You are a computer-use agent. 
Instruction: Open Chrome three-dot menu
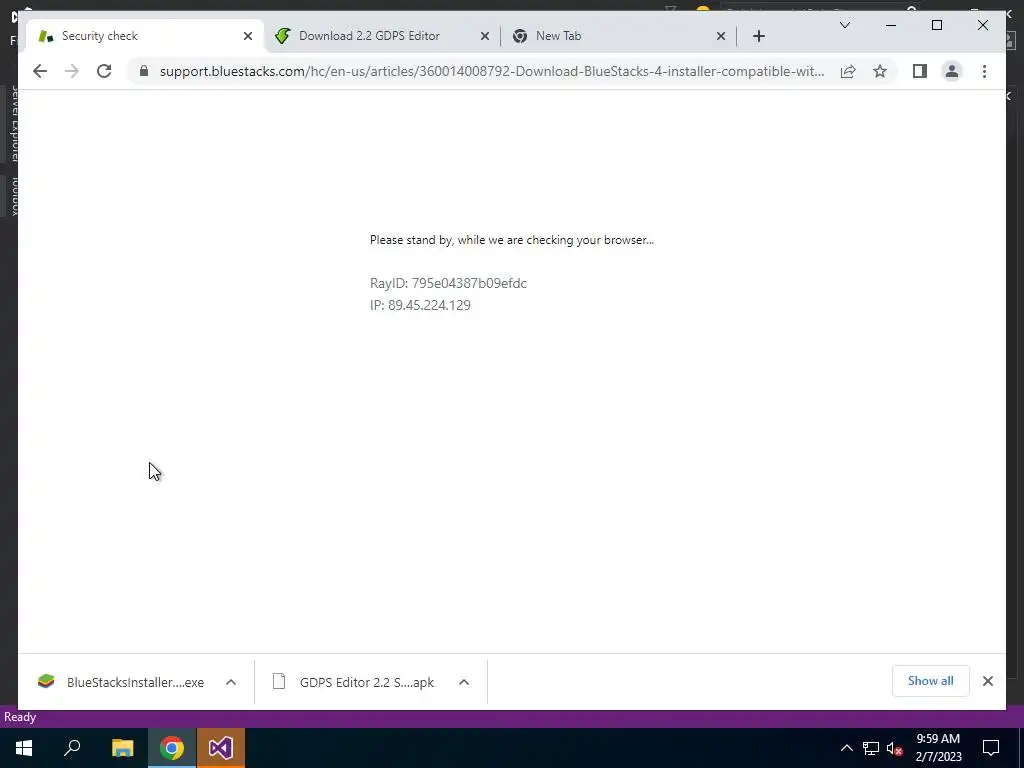(x=984, y=71)
